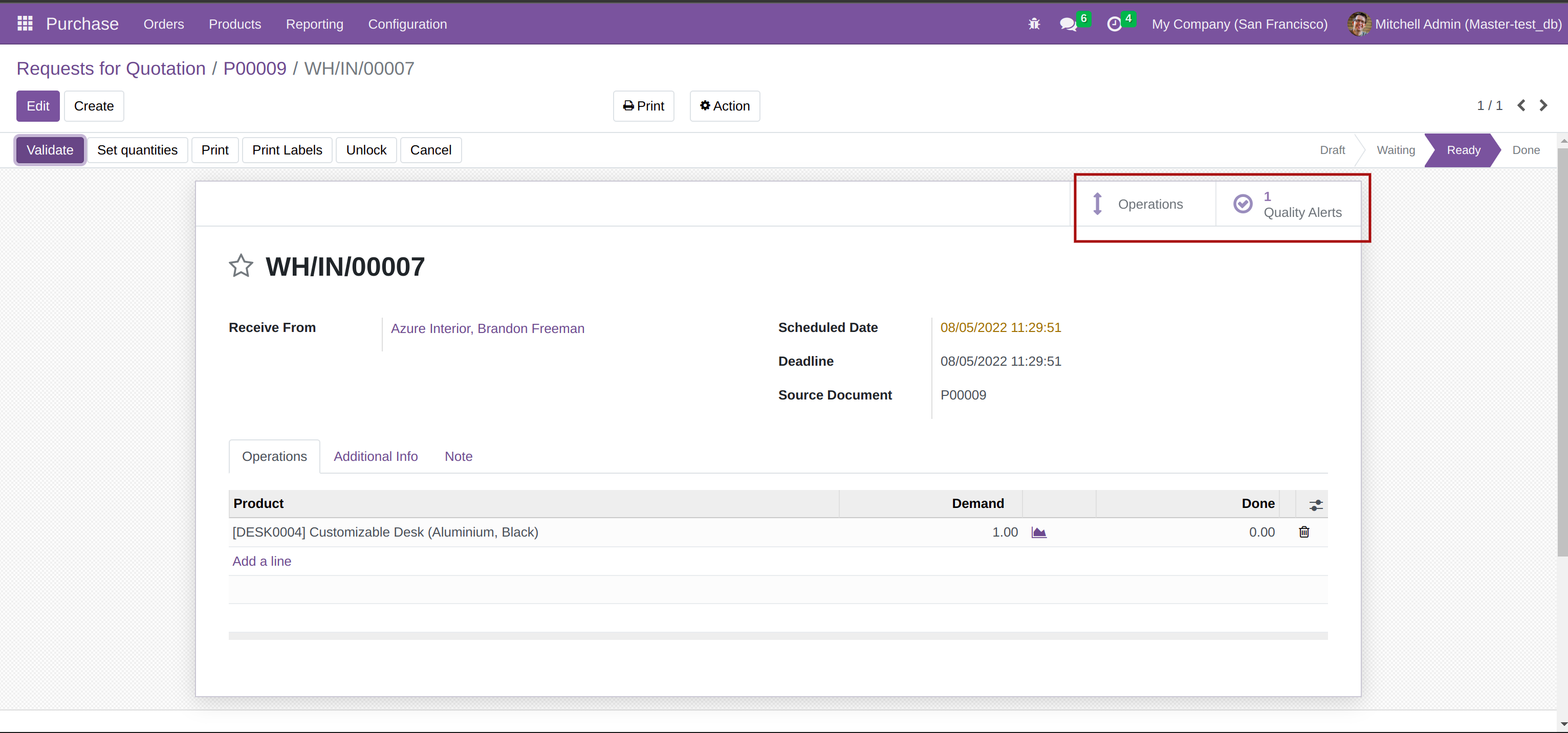
Task: Open the conversations chat icon
Action: (1068, 25)
